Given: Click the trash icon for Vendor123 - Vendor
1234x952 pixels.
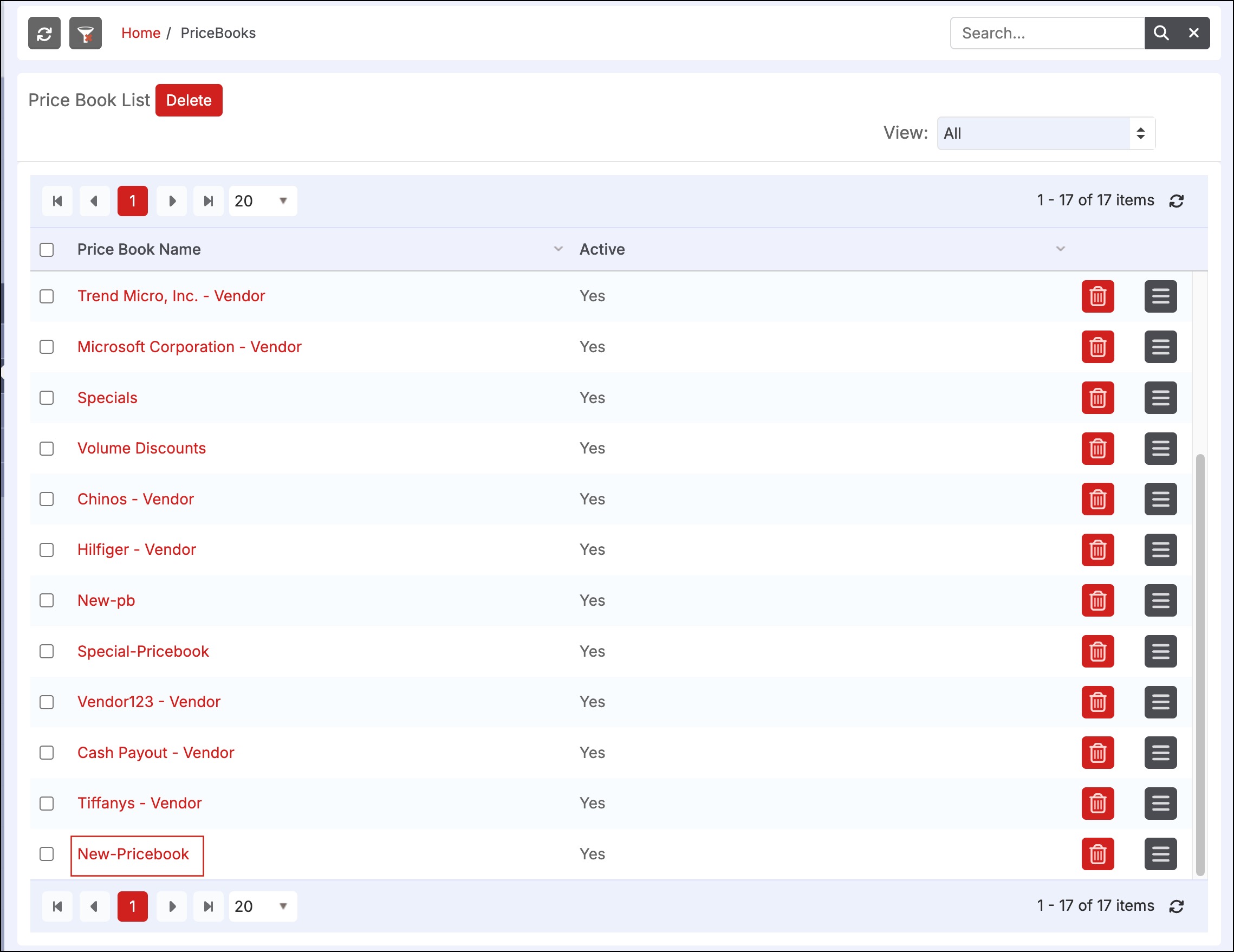Looking at the screenshot, I should (1098, 702).
